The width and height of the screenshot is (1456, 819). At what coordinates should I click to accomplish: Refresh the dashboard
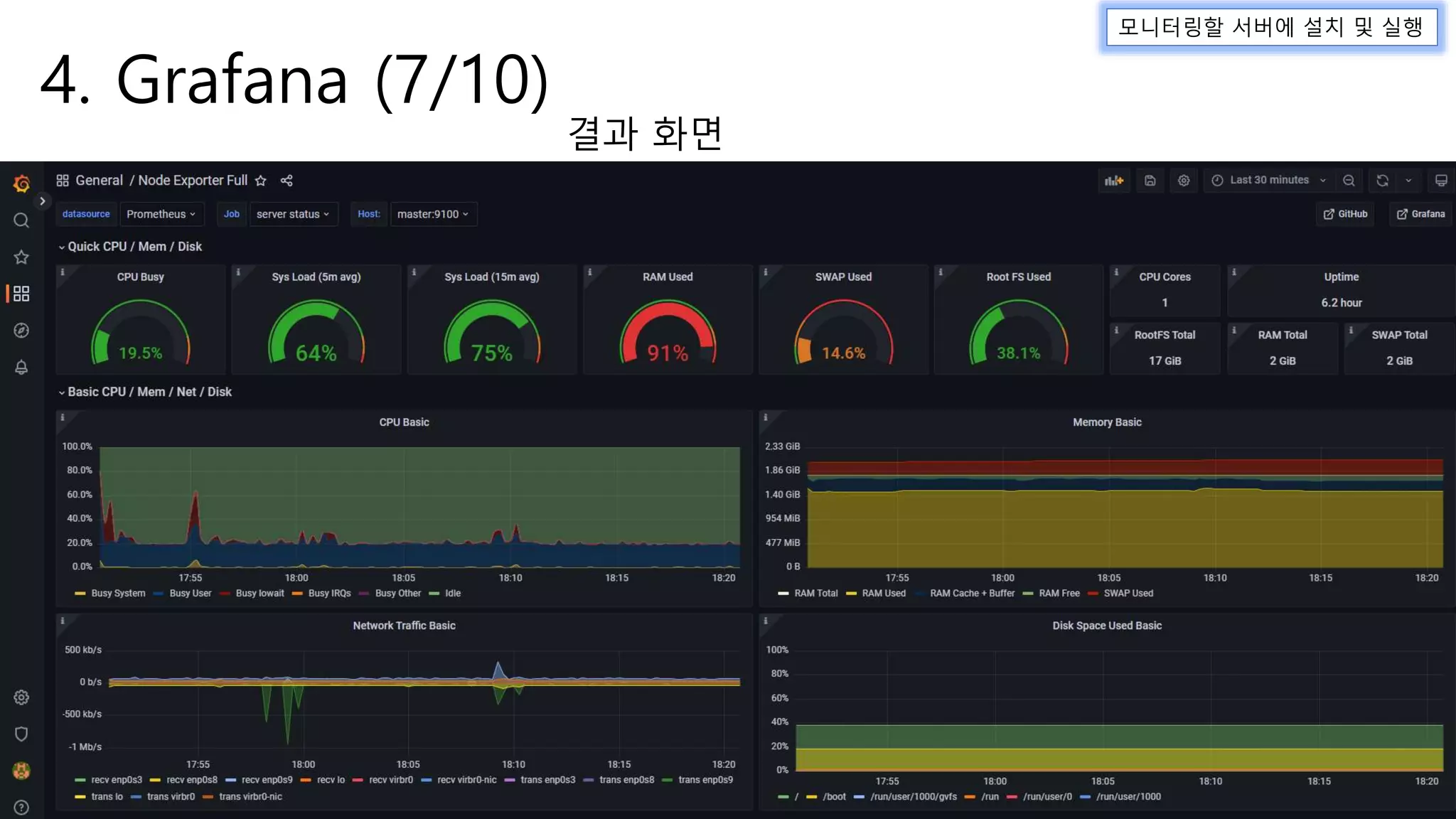[x=1382, y=181]
